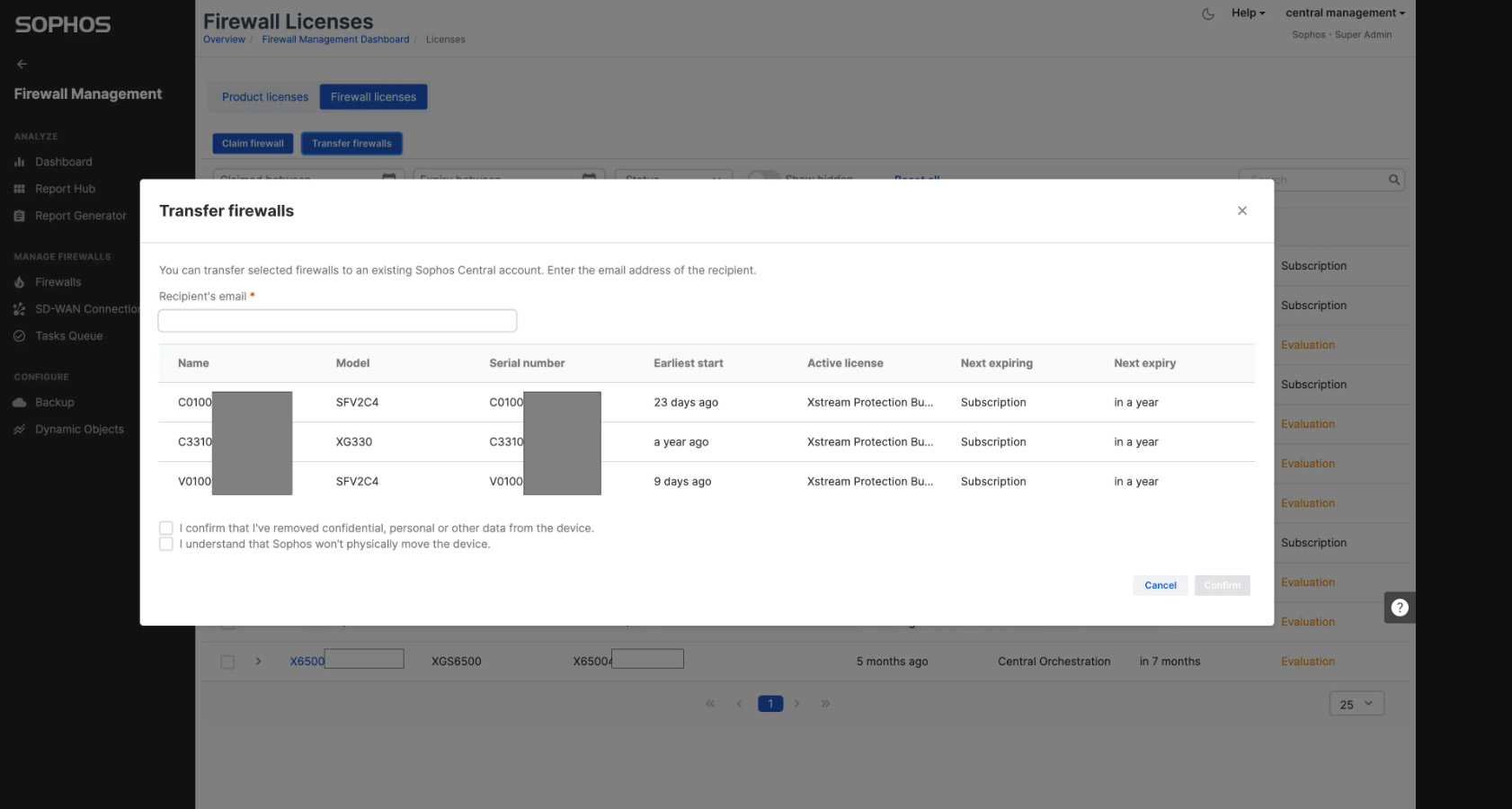Switch to the Product licenses tab
Viewport: 1512px width, 809px height.
[264, 96]
